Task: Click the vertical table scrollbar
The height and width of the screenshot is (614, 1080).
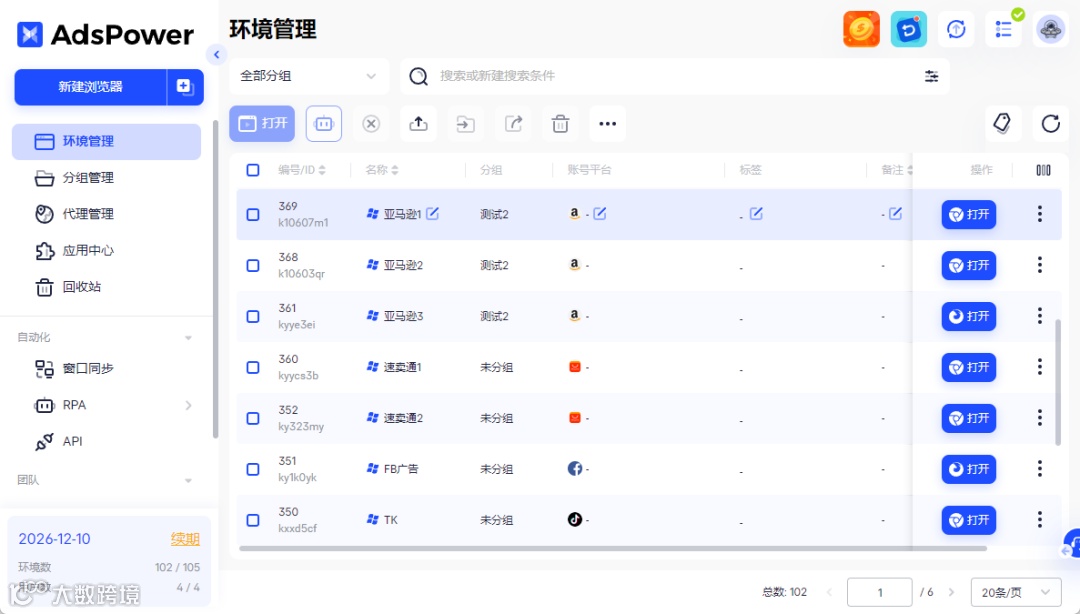Action: click(x=1058, y=382)
